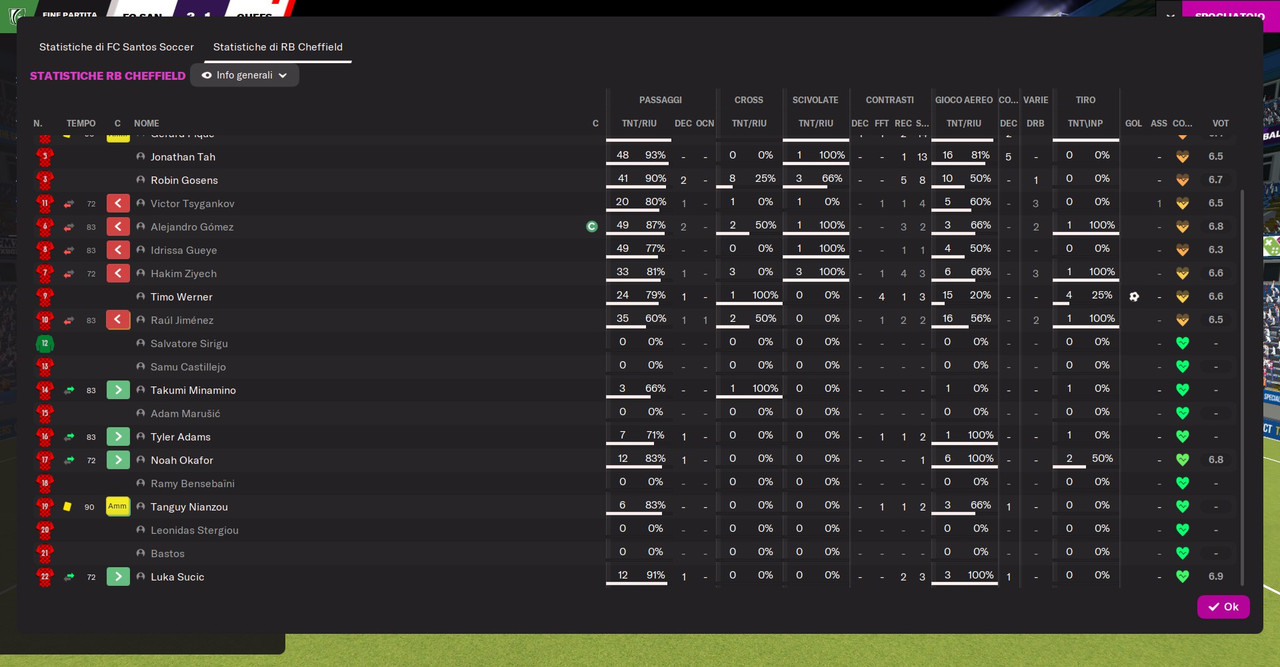This screenshot has height=667, width=1280.
Task: Click the stats table vertical scrollbar
Action: [x=1243, y=386]
